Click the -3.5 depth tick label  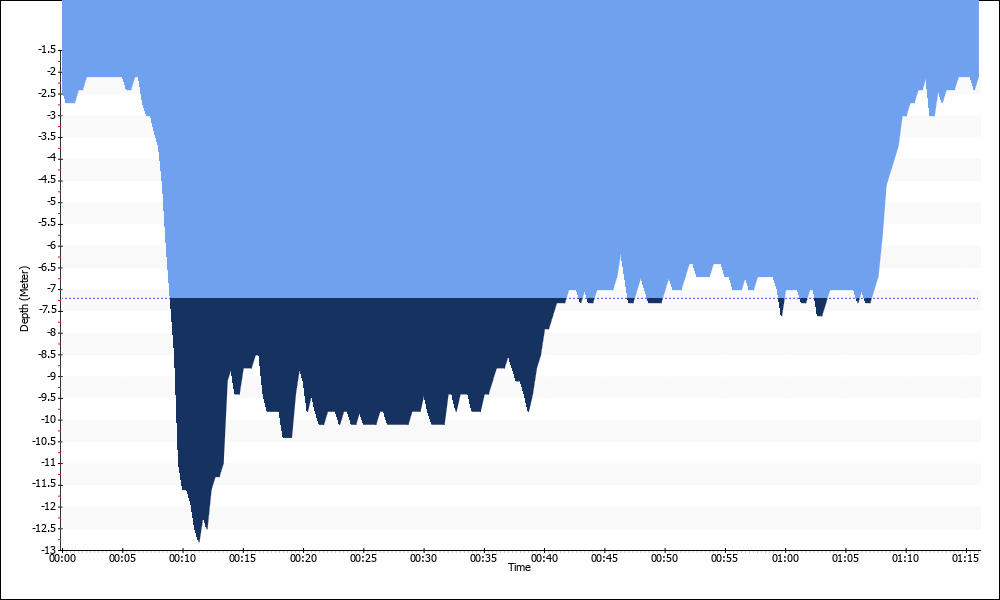(x=47, y=136)
